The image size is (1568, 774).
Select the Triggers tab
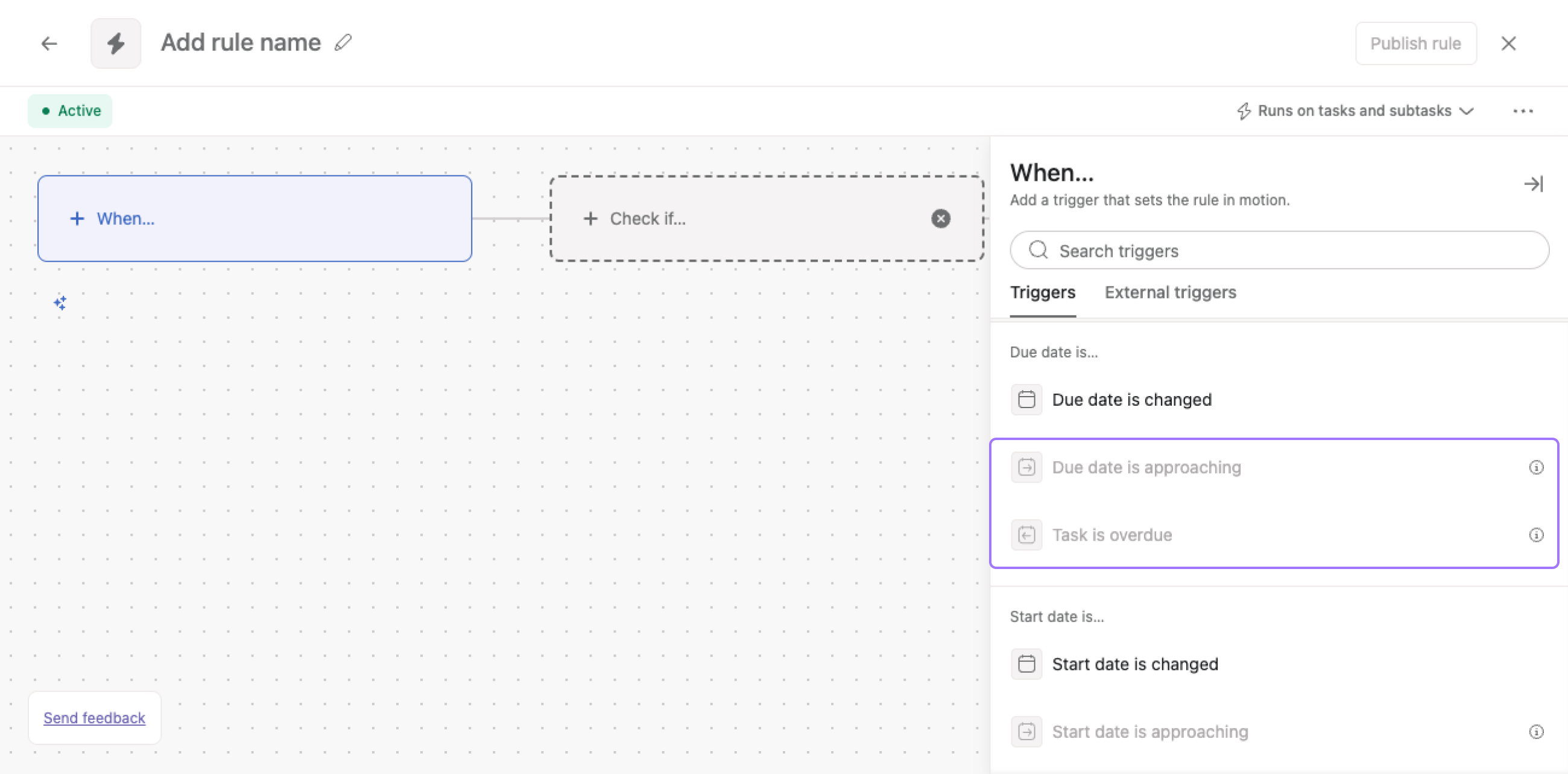click(1042, 293)
